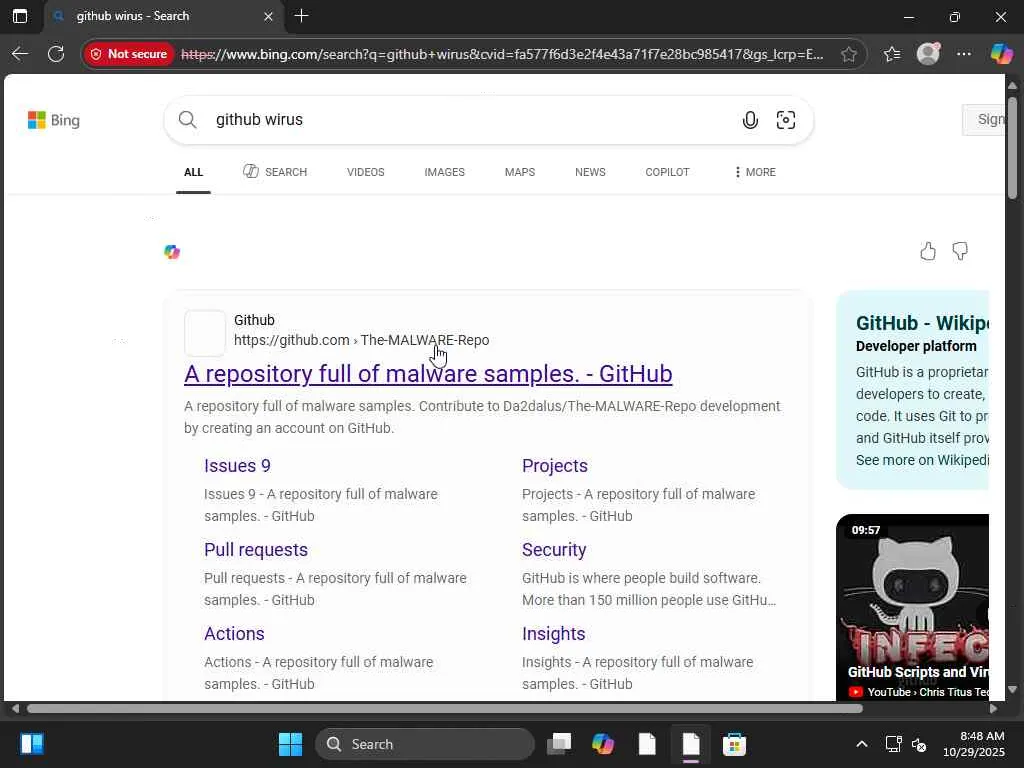Image resolution: width=1024 pixels, height=768 pixels.
Task: Click the colorful Copilot icon above the results
Action: (x=172, y=252)
